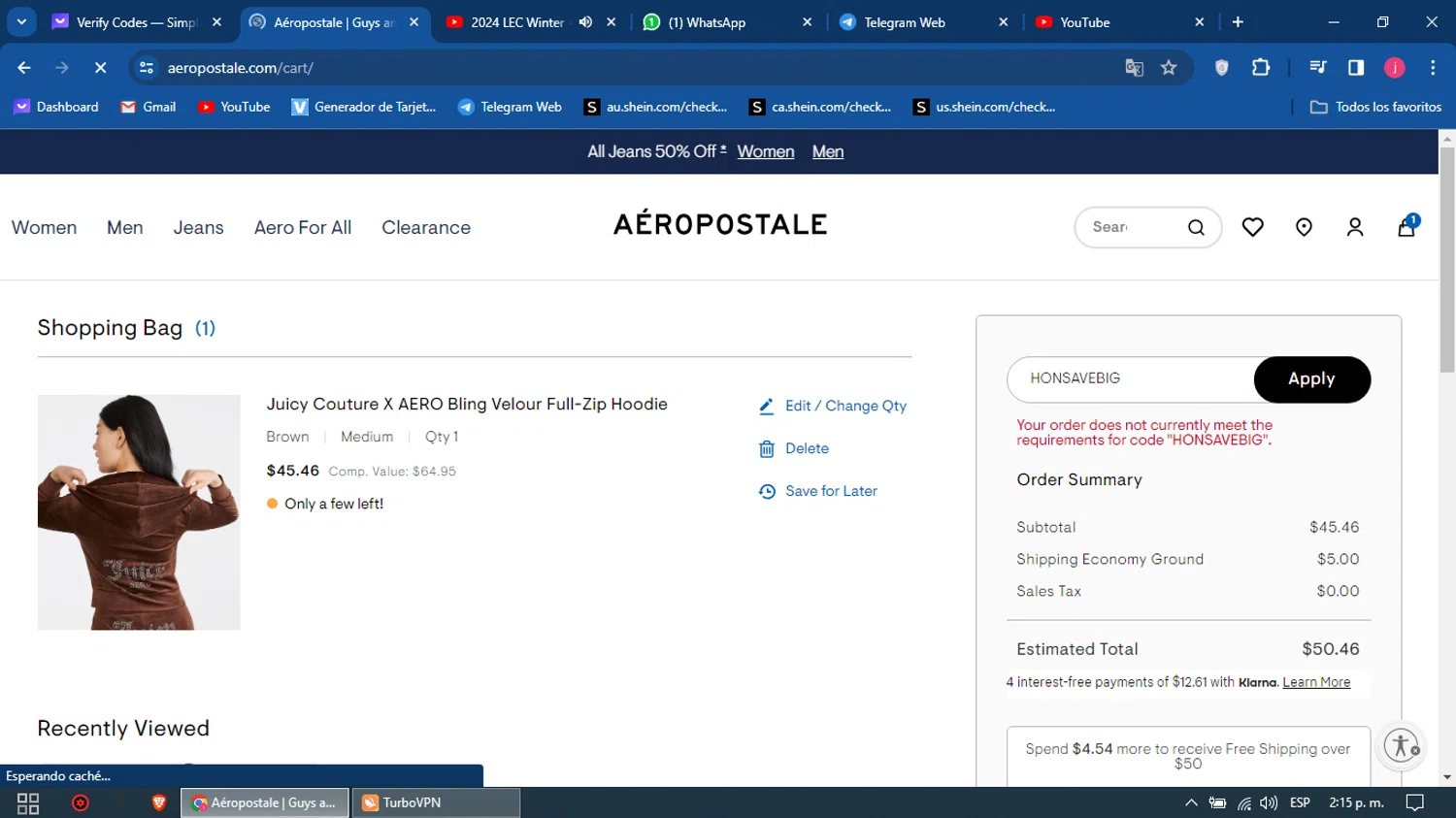Open the Brave taskbar icon
Image resolution: width=1456 pixels, height=818 pixels.
[x=159, y=802]
